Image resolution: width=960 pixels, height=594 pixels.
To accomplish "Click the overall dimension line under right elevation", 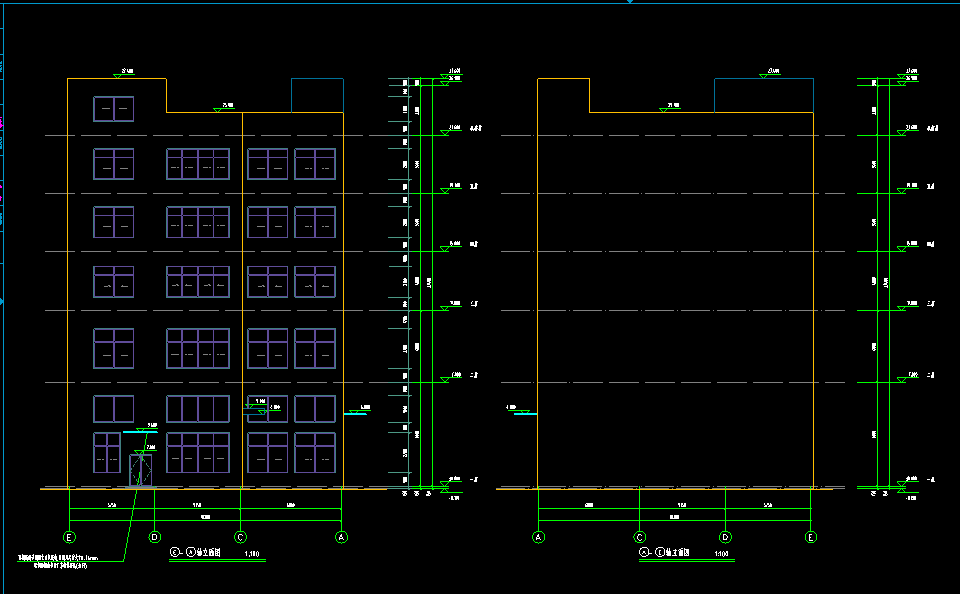I will (675, 521).
